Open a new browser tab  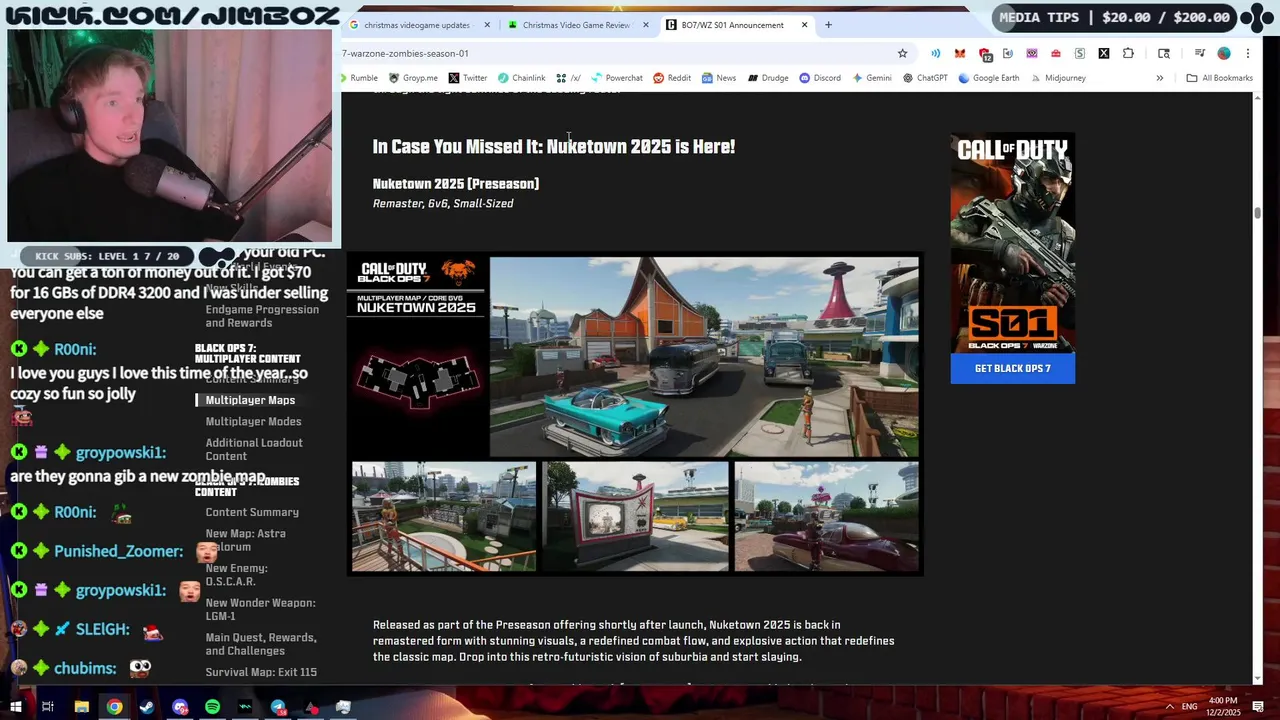[x=828, y=25]
